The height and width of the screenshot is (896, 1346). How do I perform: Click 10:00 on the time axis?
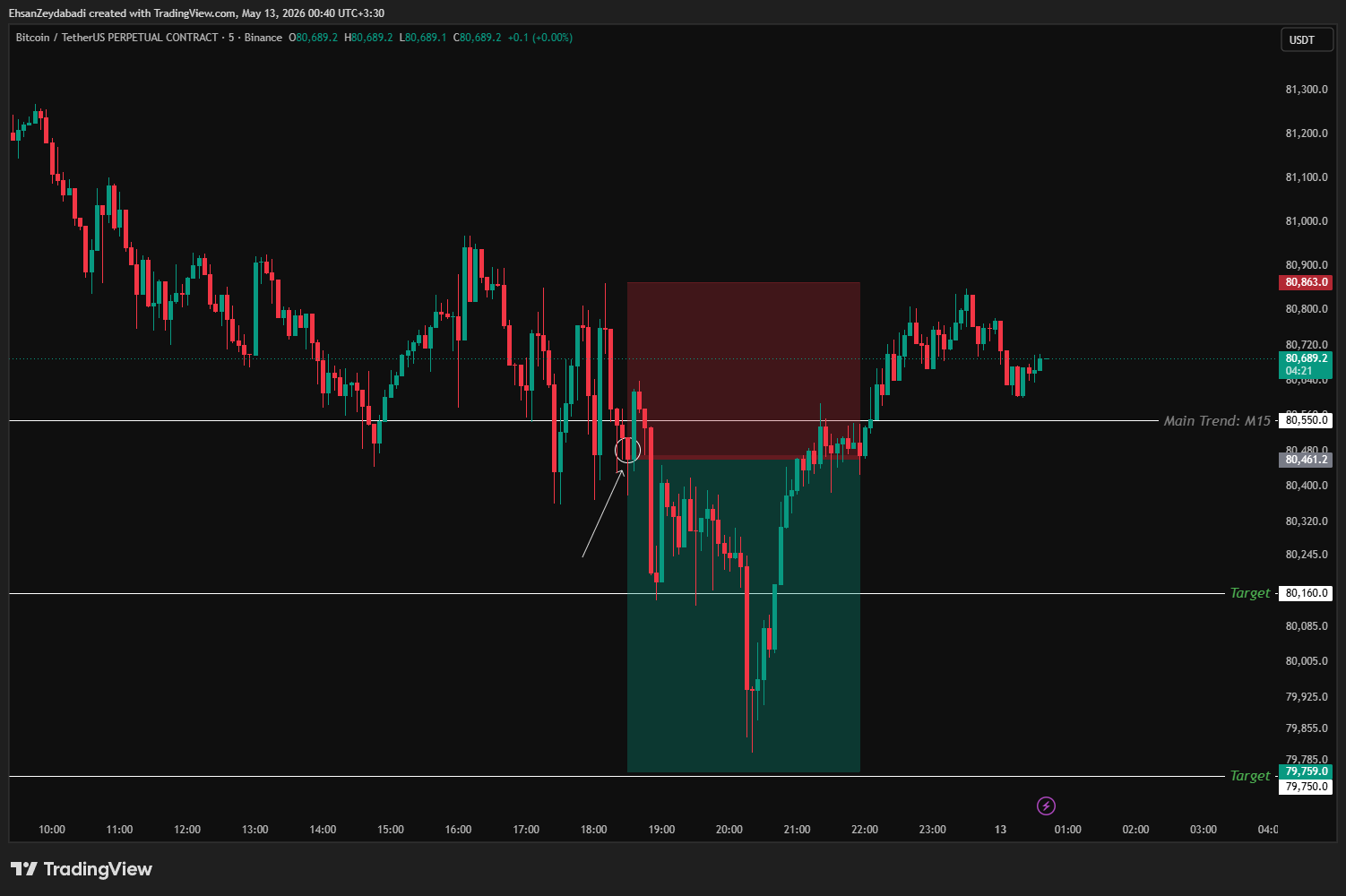(x=52, y=830)
